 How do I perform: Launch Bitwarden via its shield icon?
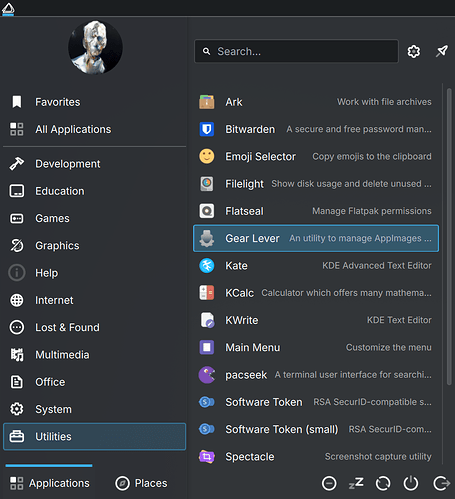coord(207,129)
